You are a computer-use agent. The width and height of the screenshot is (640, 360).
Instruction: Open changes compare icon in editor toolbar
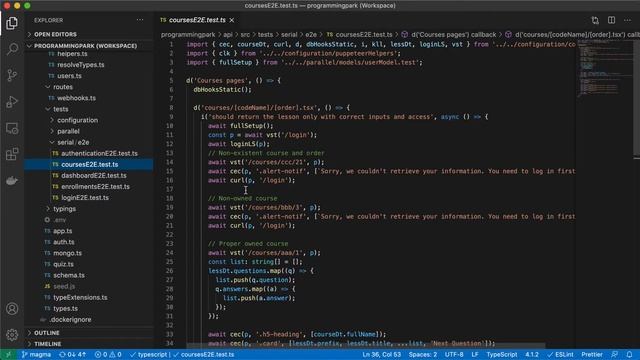(595, 20)
